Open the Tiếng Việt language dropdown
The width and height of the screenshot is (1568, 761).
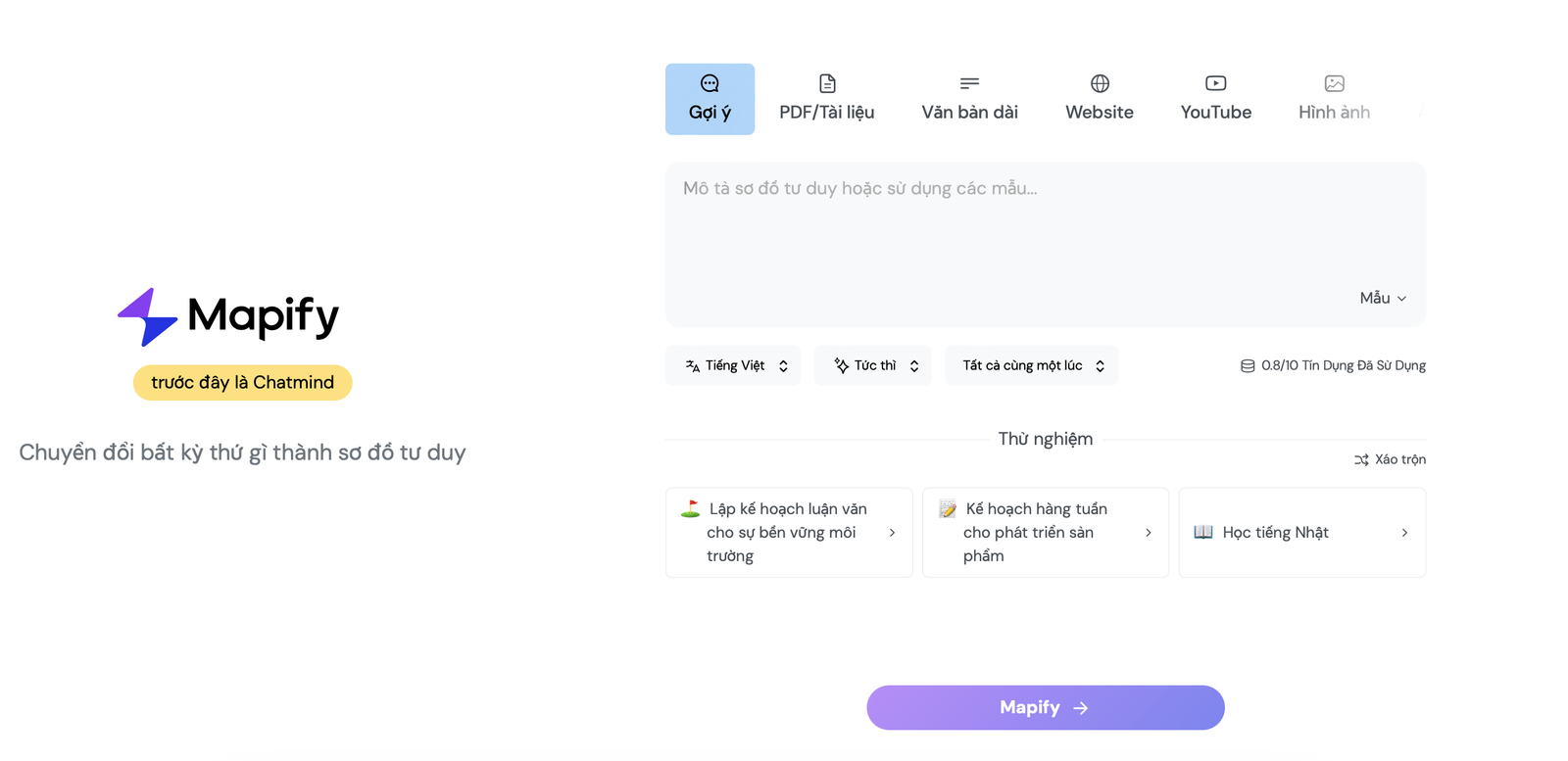coord(732,364)
